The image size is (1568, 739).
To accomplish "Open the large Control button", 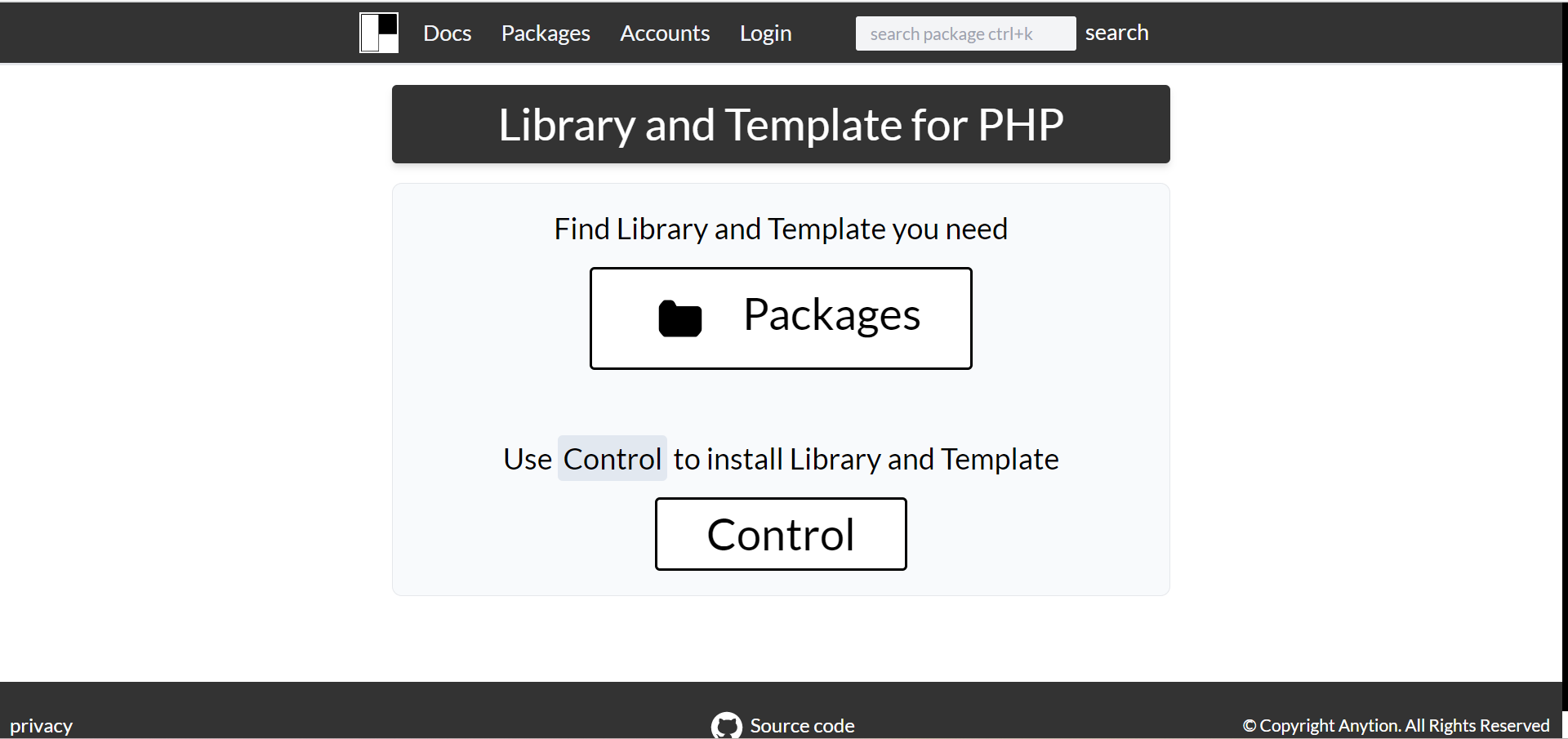I will 781,534.
